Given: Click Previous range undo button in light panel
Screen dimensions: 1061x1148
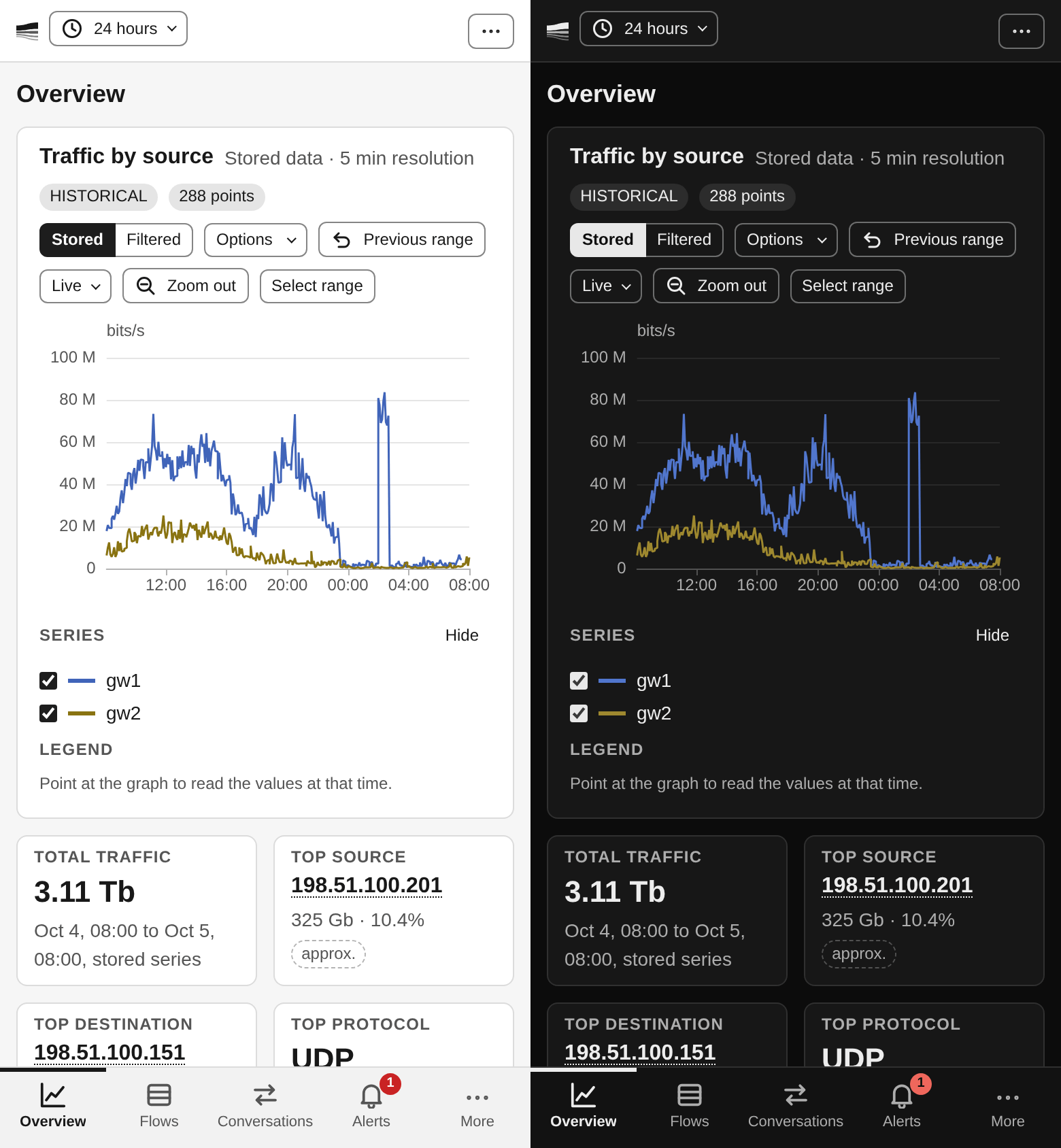Looking at the screenshot, I should coord(402,239).
